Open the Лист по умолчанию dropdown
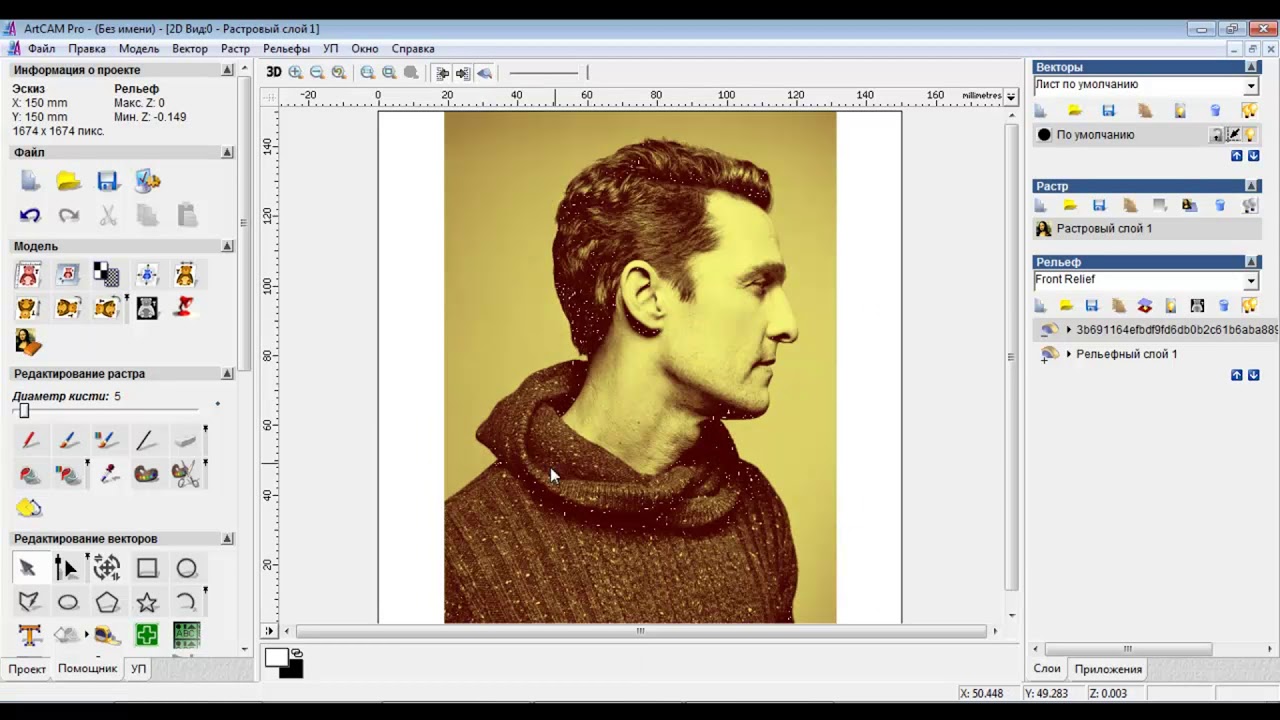1280x720 pixels. (x=1250, y=86)
